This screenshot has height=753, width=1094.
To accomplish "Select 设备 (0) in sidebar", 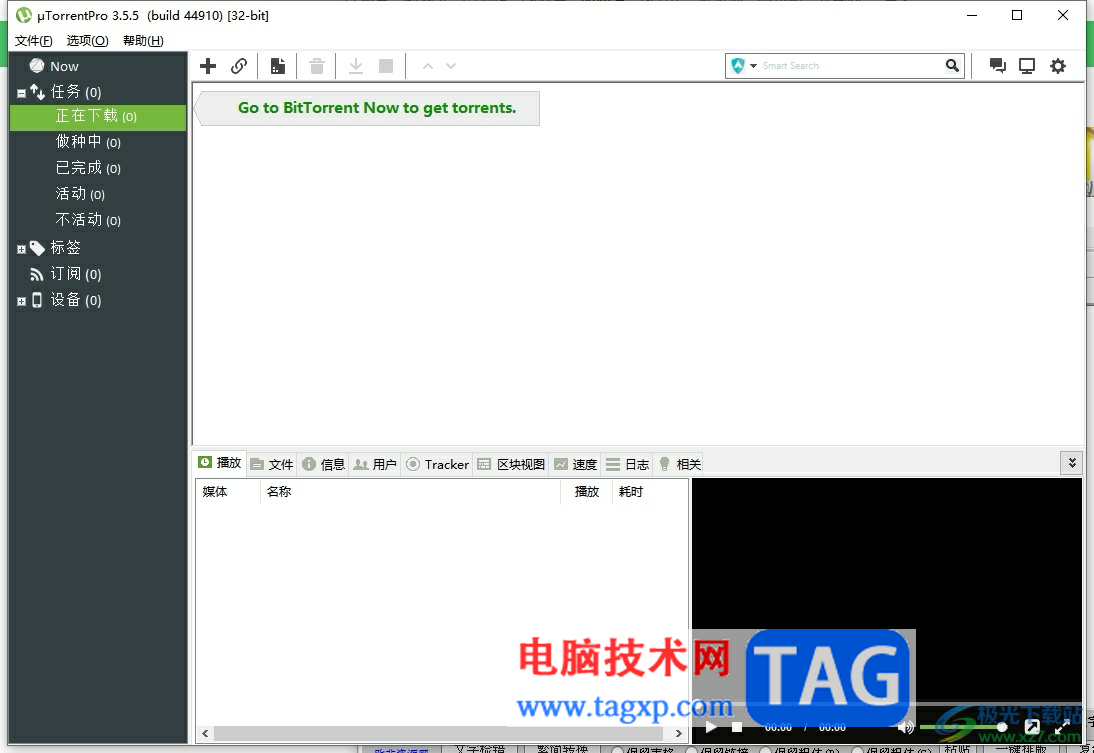I will point(75,300).
